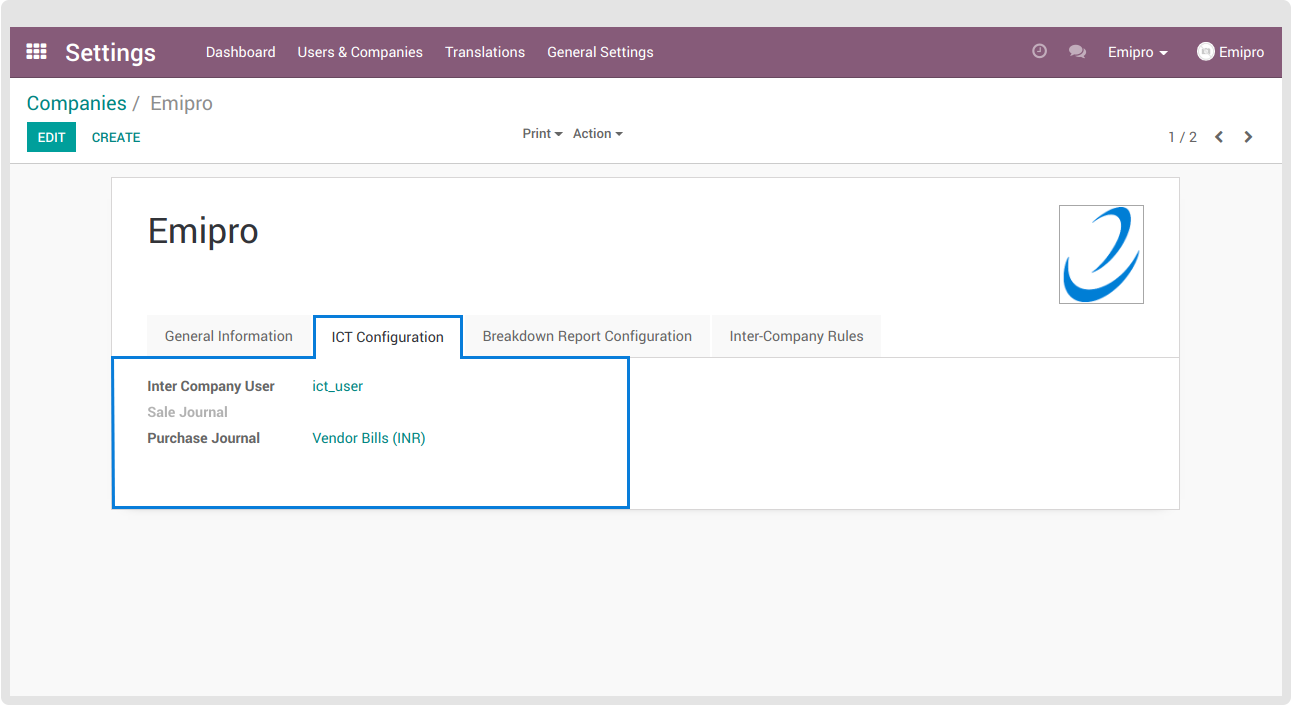Click the Emipro company logo image
This screenshot has height=705, width=1292.
pyautogui.click(x=1101, y=254)
